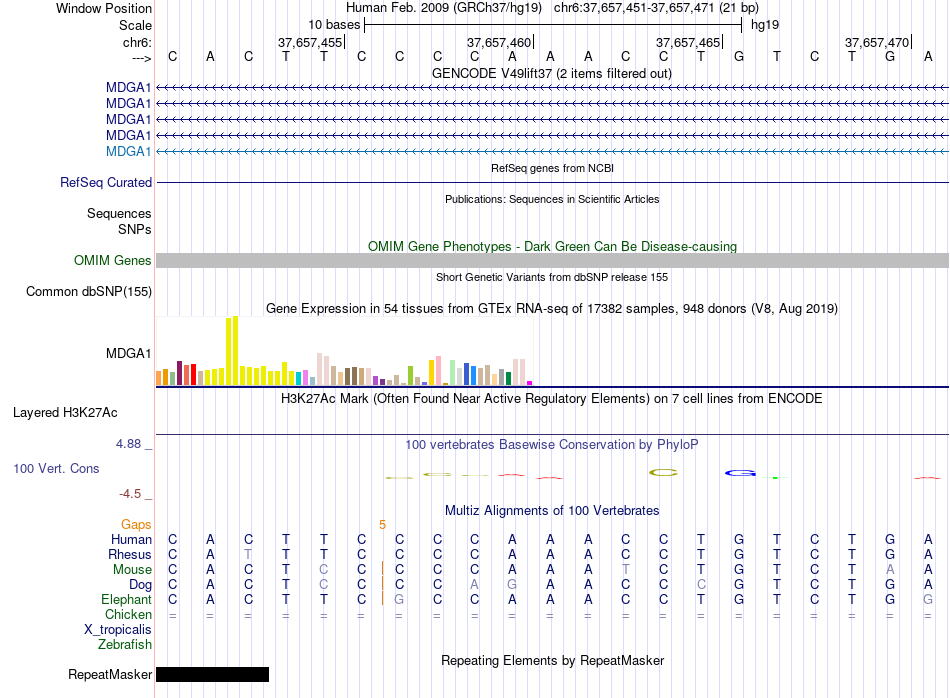Select the Dog alignment row label

coord(141,585)
